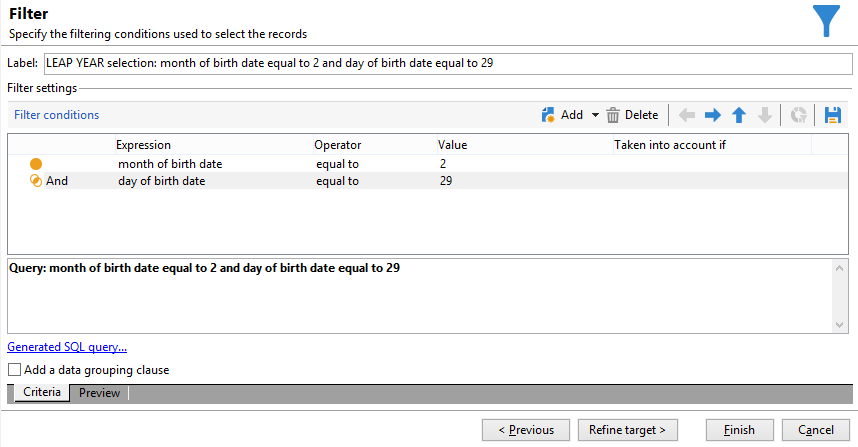
Task: Enable Add a data grouping clause
Action: pos(15,370)
